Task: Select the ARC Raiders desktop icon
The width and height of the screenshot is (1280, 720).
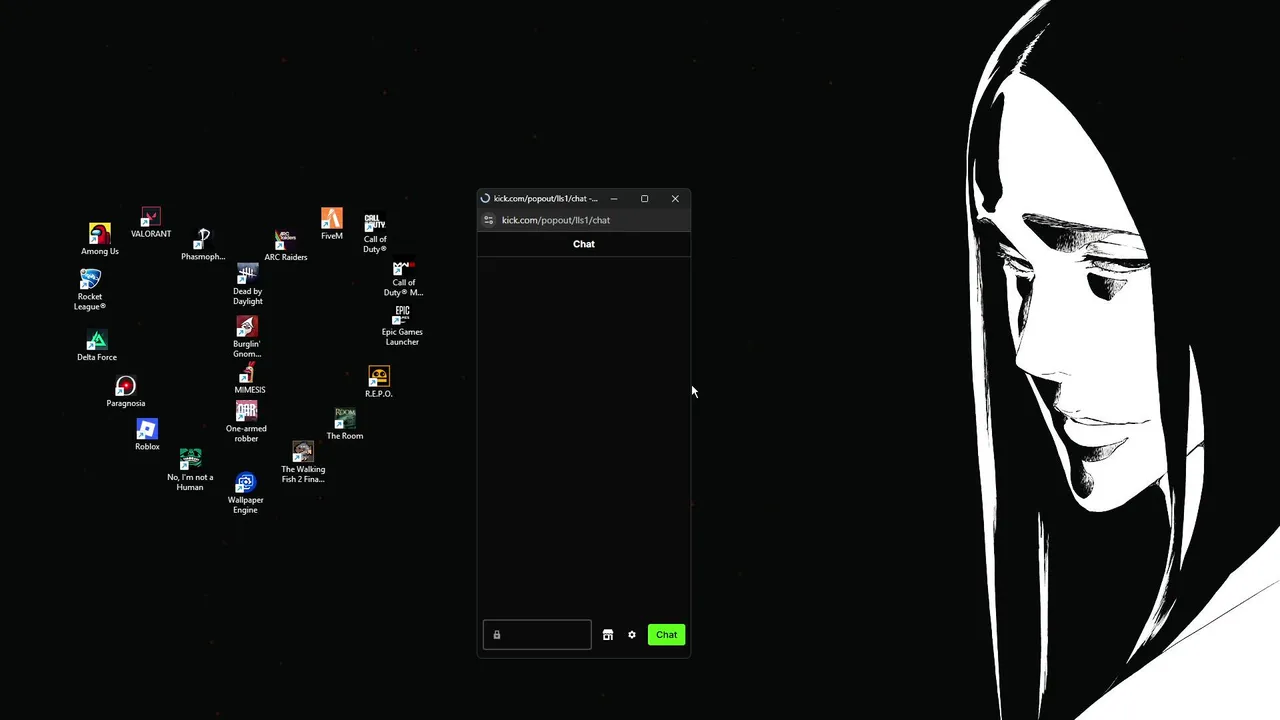Action: tap(285, 245)
